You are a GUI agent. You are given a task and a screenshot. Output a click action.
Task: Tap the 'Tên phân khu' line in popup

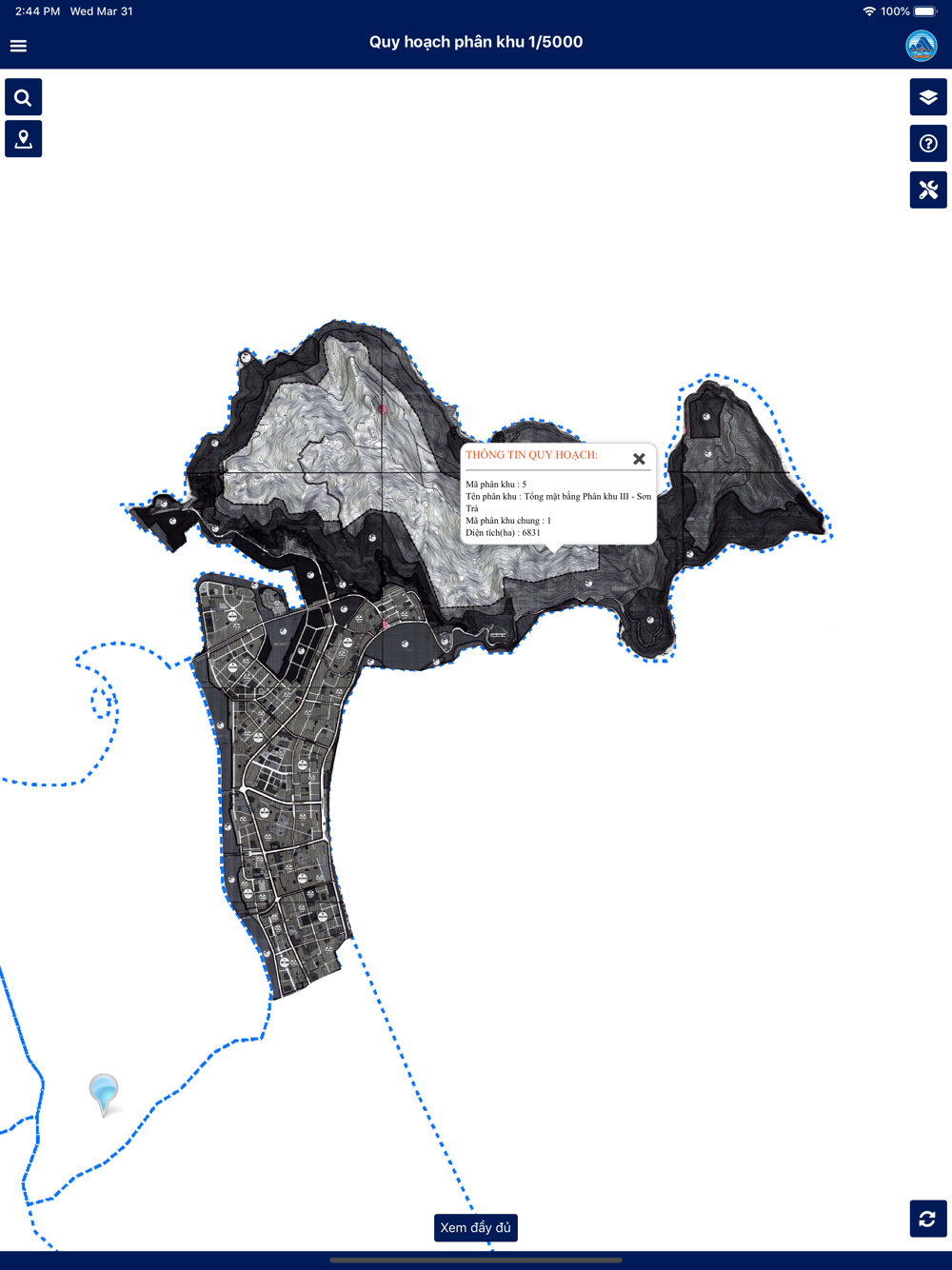559,502
